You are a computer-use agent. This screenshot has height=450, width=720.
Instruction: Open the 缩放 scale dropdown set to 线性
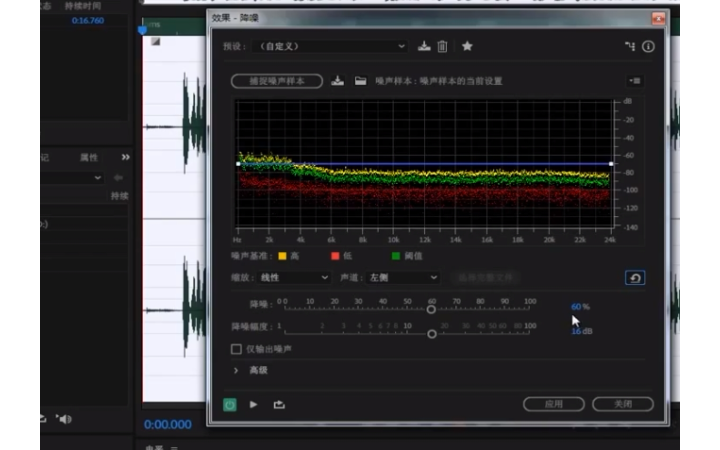click(x=293, y=277)
